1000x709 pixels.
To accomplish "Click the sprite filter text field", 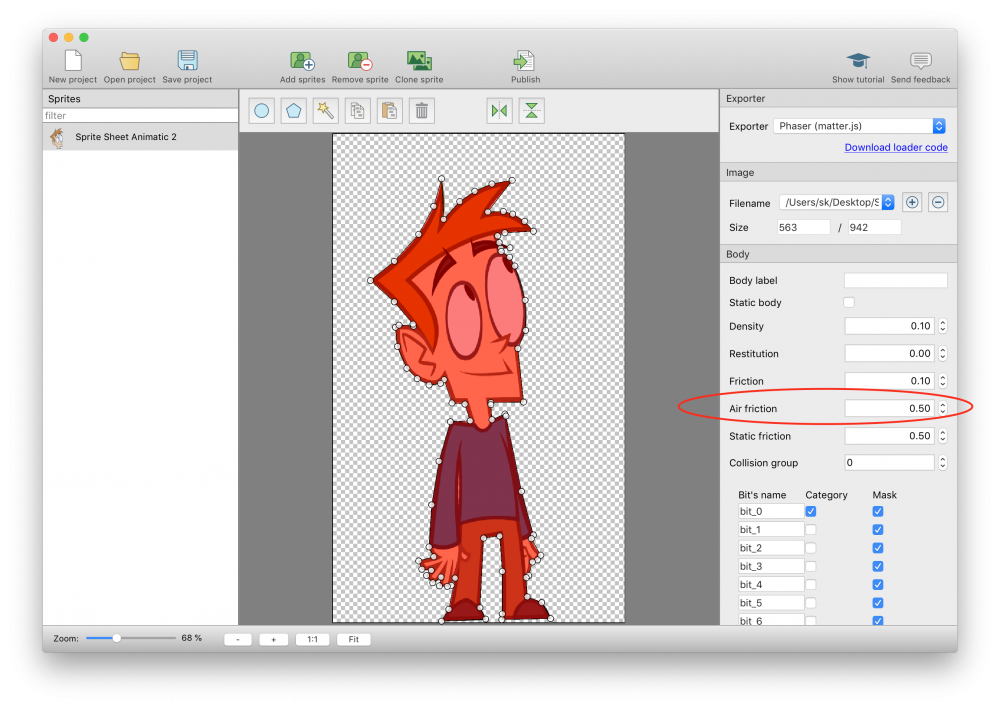I will coord(140,116).
